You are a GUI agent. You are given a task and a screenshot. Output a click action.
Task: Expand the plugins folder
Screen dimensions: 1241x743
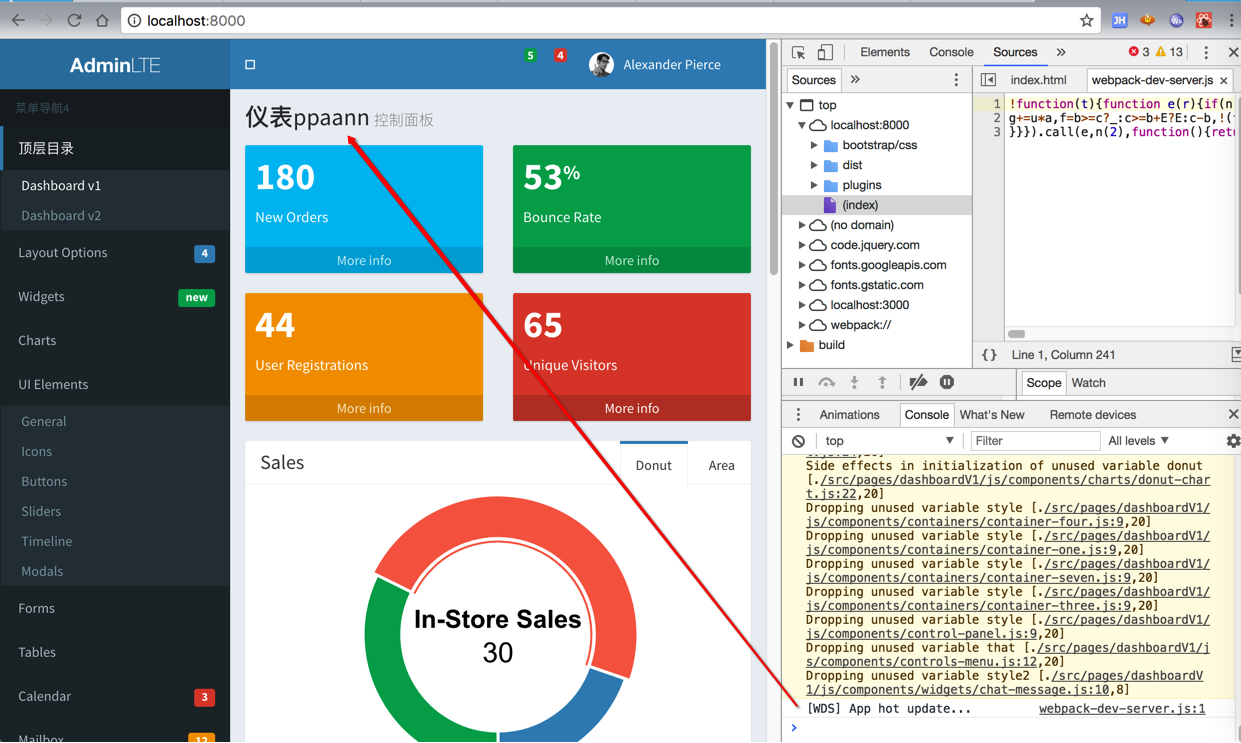pos(814,185)
